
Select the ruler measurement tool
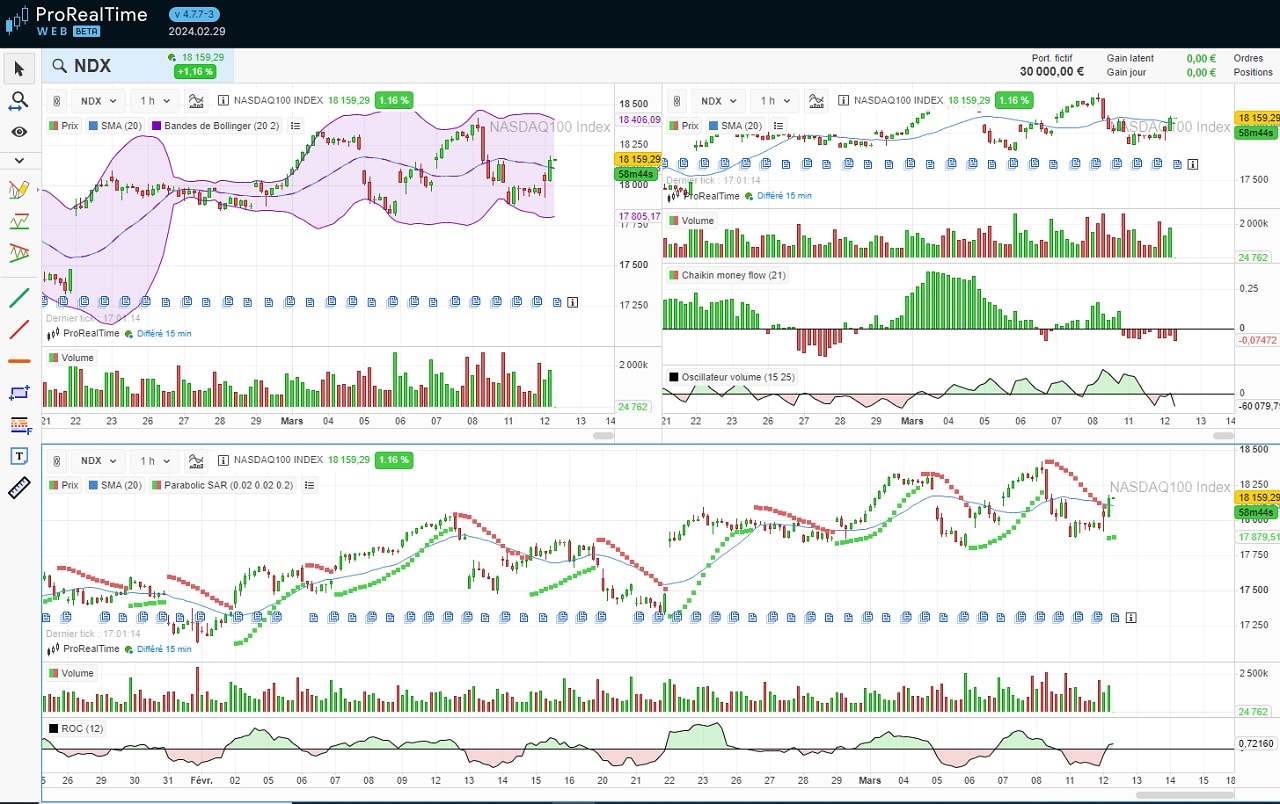tap(19, 488)
